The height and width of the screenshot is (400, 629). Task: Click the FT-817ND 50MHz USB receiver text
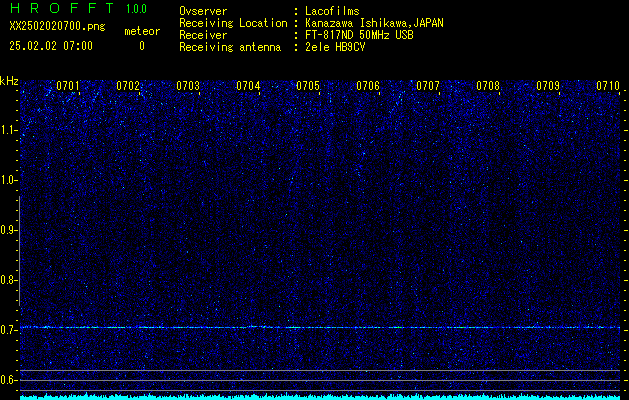[359, 35]
